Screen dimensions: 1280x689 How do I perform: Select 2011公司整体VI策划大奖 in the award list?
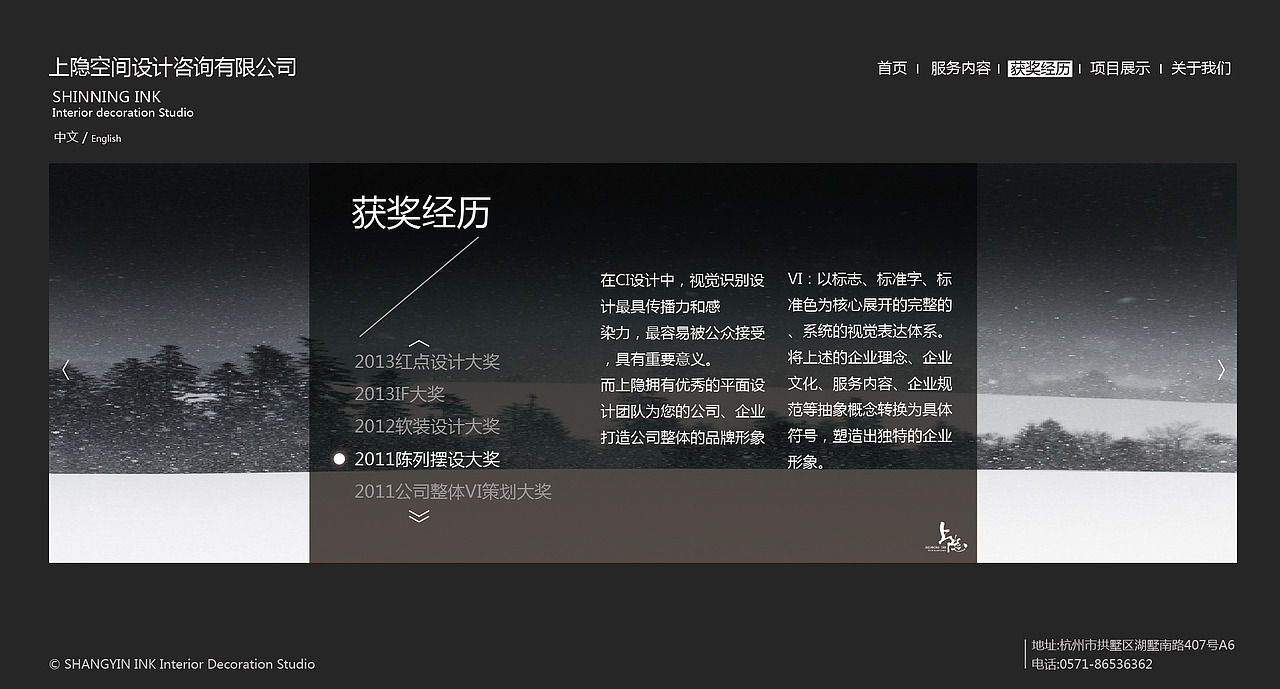click(453, 491)
